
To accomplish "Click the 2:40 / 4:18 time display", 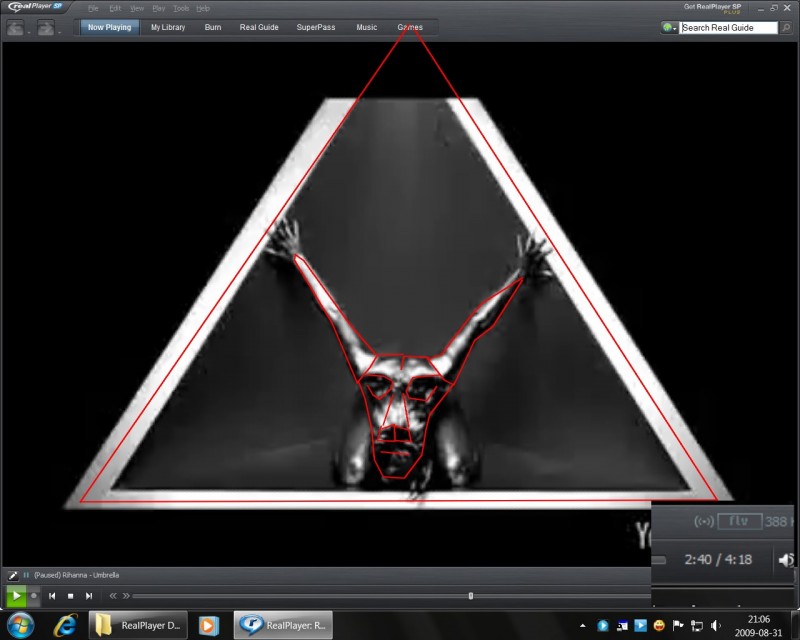I will pyautogui.click(x=718, y=560).
